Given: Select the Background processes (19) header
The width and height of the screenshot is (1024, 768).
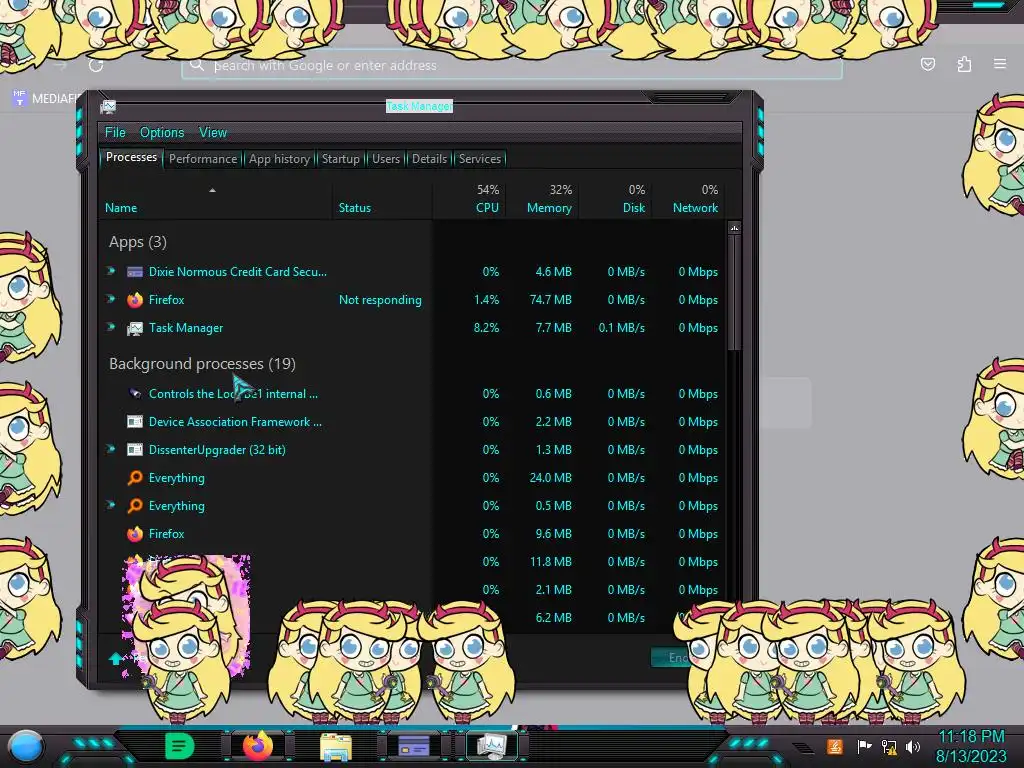Looking at the screenshot, I should (202, 364).
